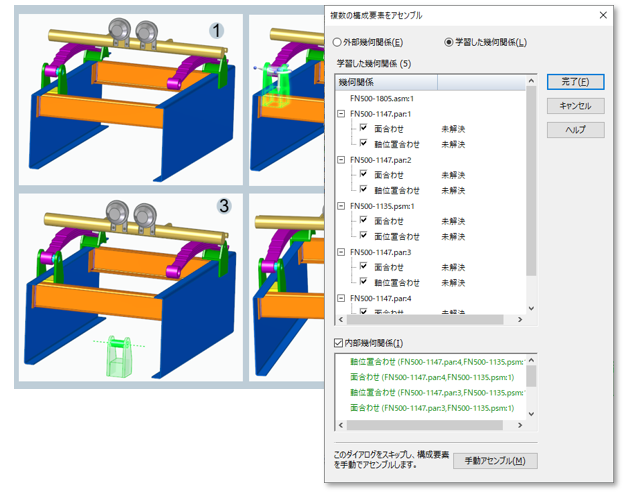
Task: Select the FN500-1805.asm:1 tree row
Action: [382, 99]
